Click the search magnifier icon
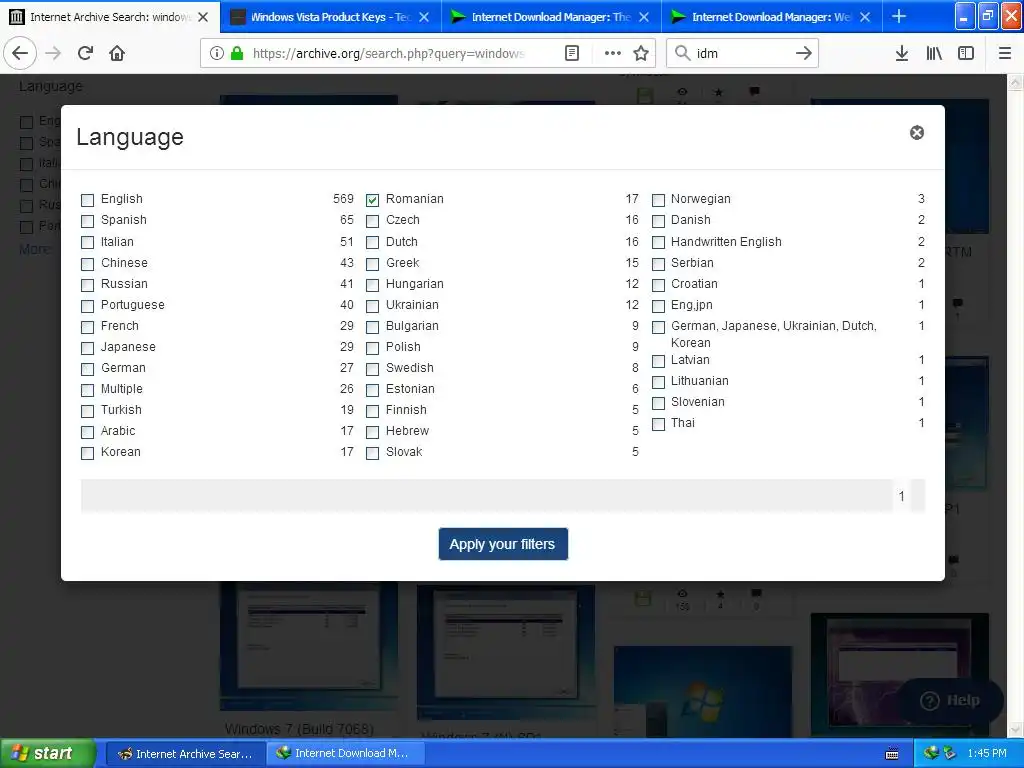This screenshot has height=768, width=1024. pyautogui.click(x=682, y=53)
